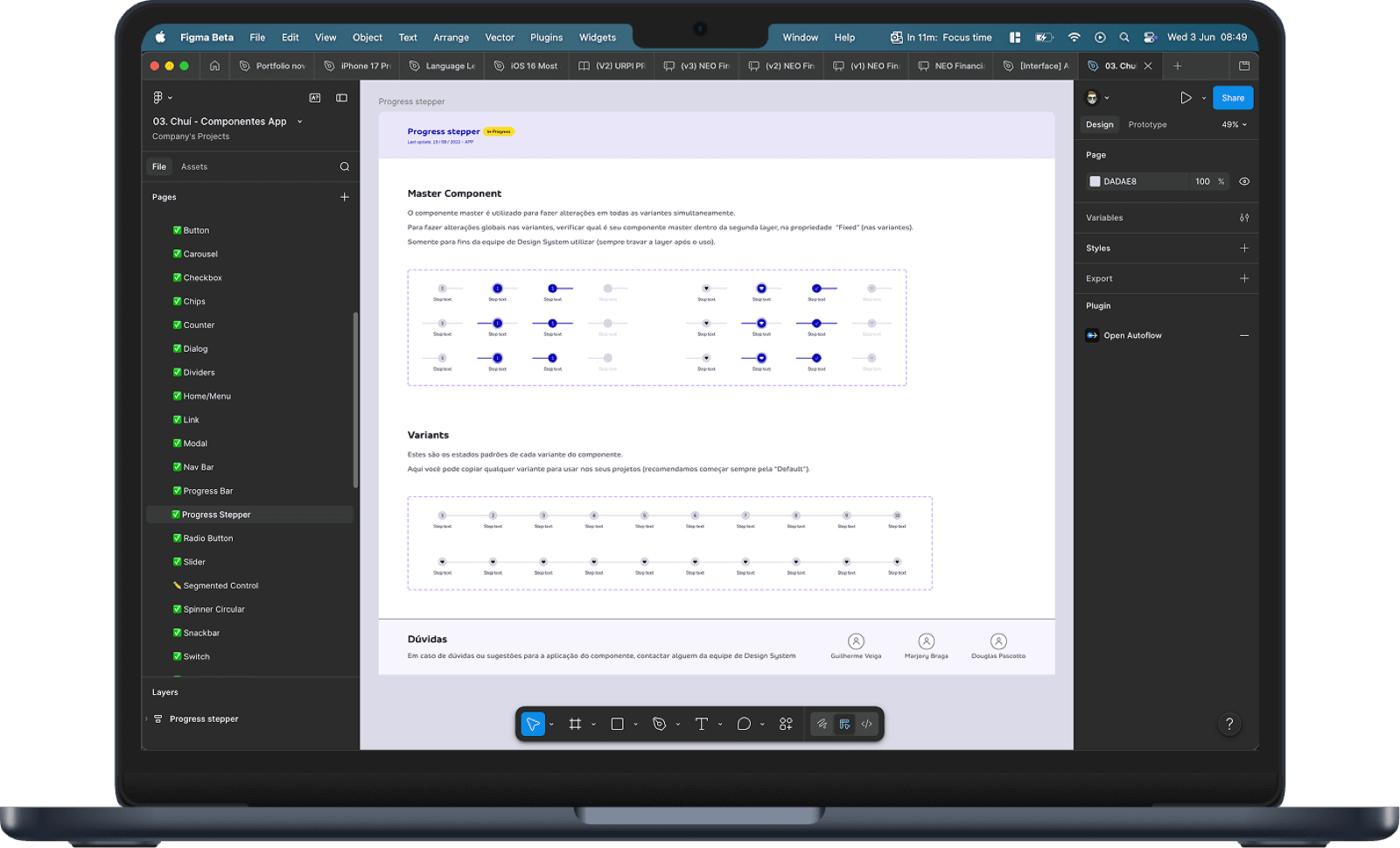Click the pages list scrollbar

pos(355,399)
